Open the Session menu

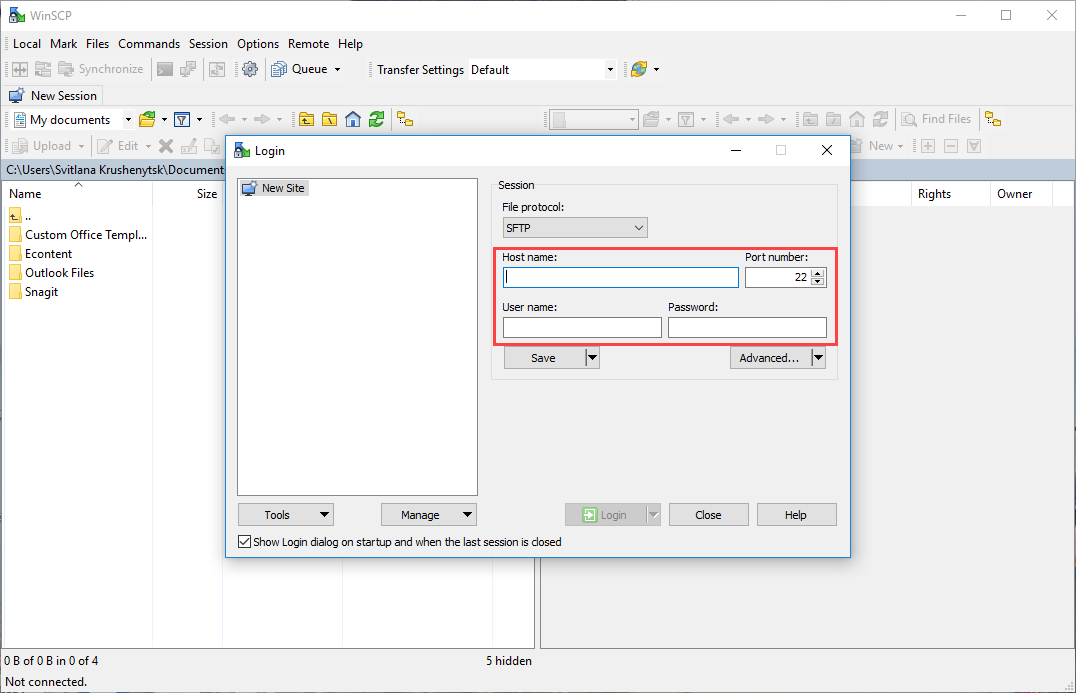208,43
